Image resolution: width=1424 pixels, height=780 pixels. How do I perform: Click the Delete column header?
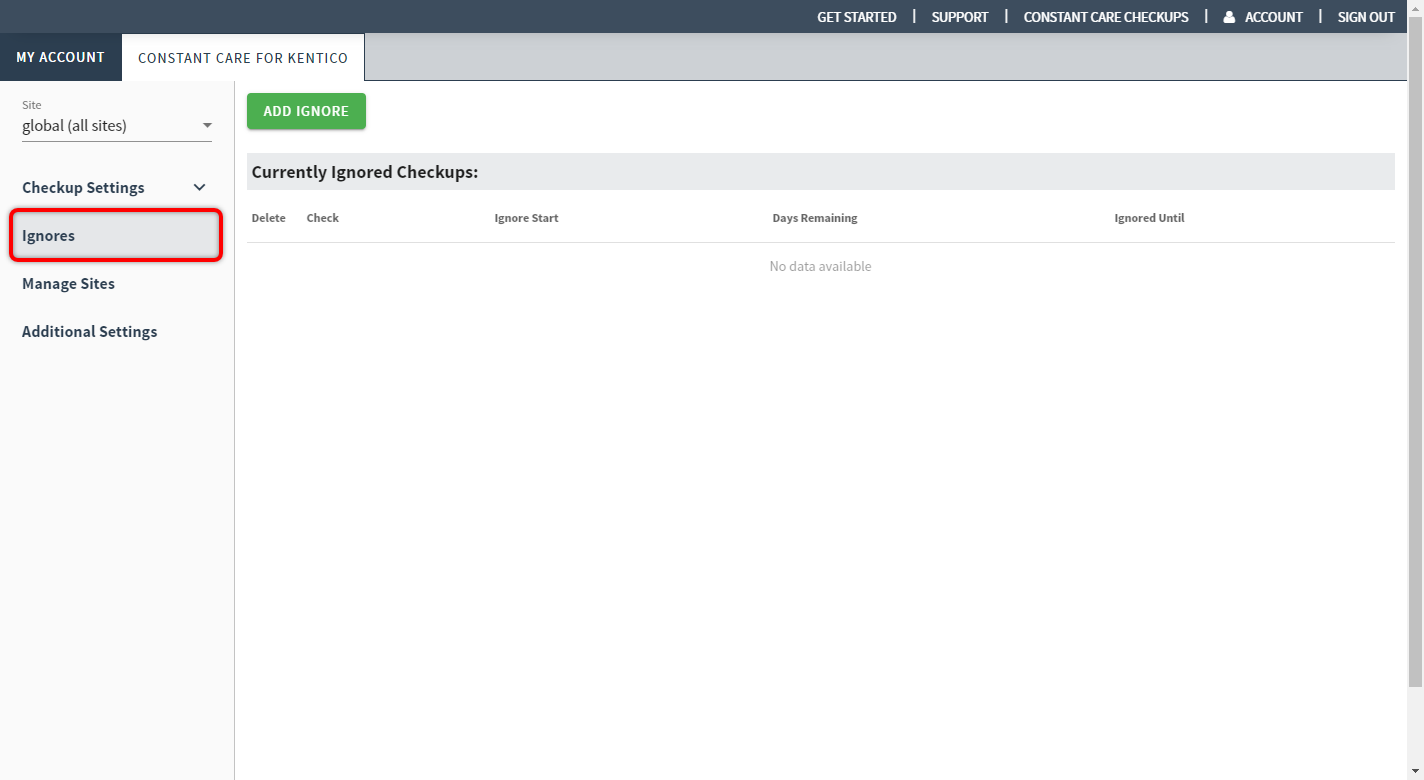268,218
